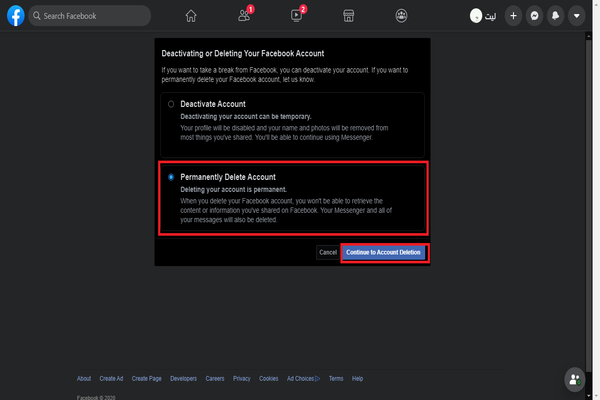Click the 'Deactivate Account' heading text
The height and width of the screenshot is (400, 600).
(213, 104)
